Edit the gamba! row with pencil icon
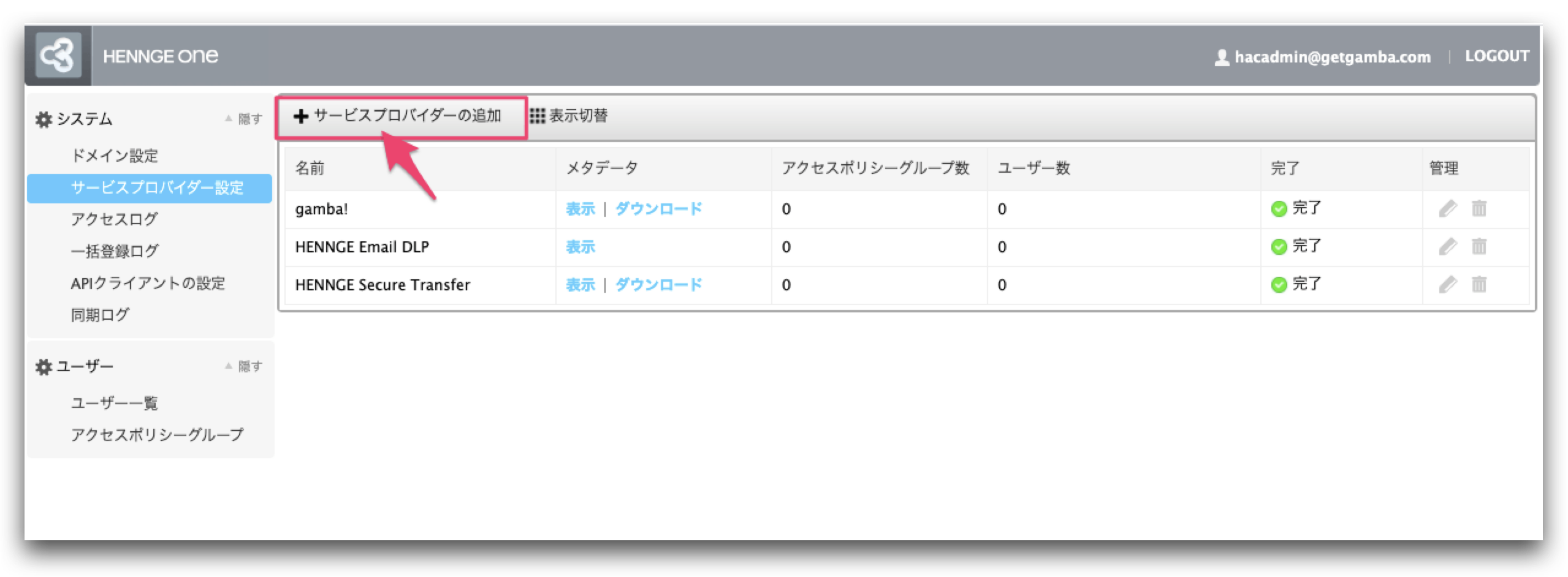This screenshot has width=1568, height=577. 1448,209
